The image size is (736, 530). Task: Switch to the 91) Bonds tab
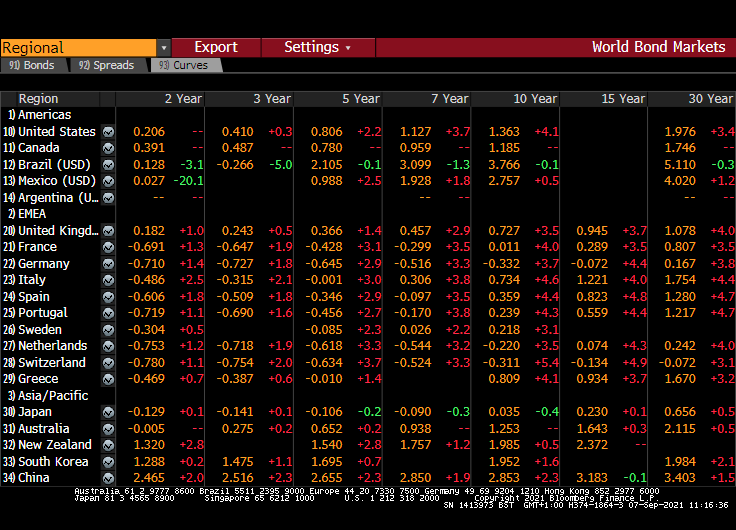[x=33, y=65]
